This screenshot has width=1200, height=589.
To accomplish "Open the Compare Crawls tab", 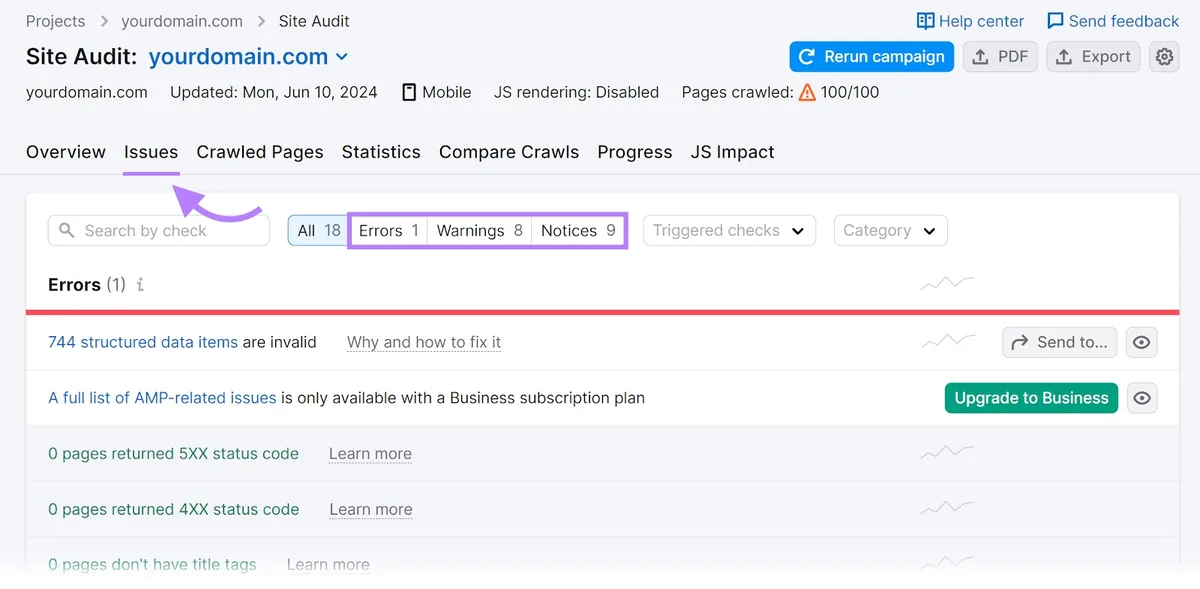I will (x=509, y=152).
